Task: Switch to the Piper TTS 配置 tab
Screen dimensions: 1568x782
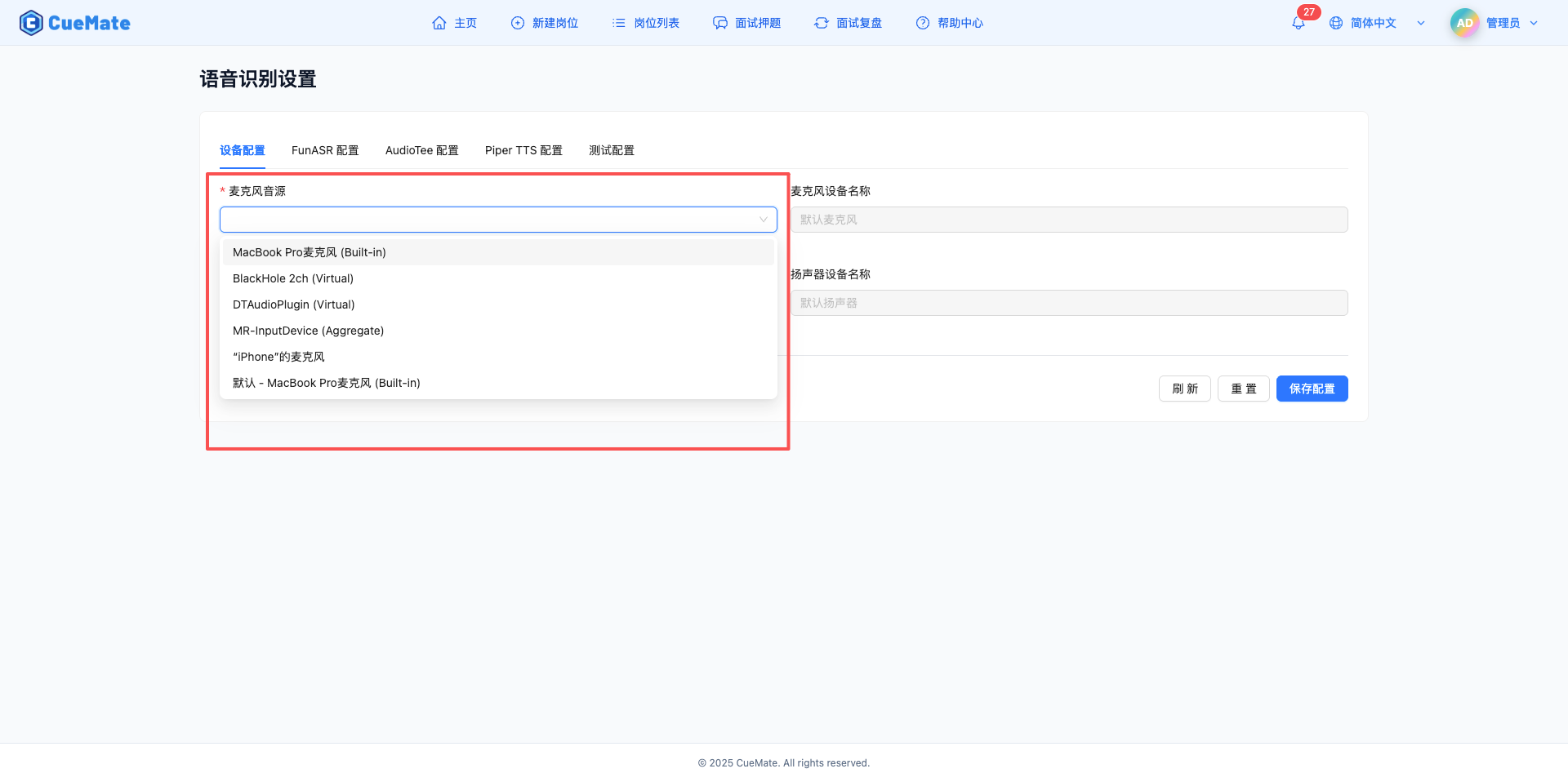Action: click(523, 150)
